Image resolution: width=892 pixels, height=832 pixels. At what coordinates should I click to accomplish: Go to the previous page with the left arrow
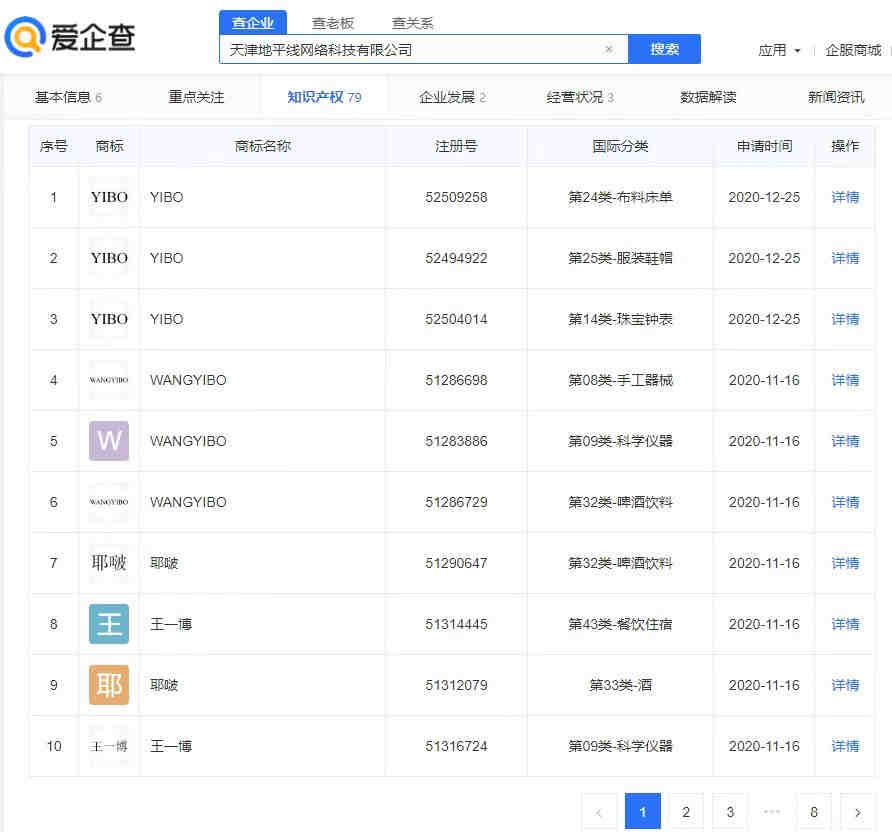pyautogui.click(x=599, y=812)
